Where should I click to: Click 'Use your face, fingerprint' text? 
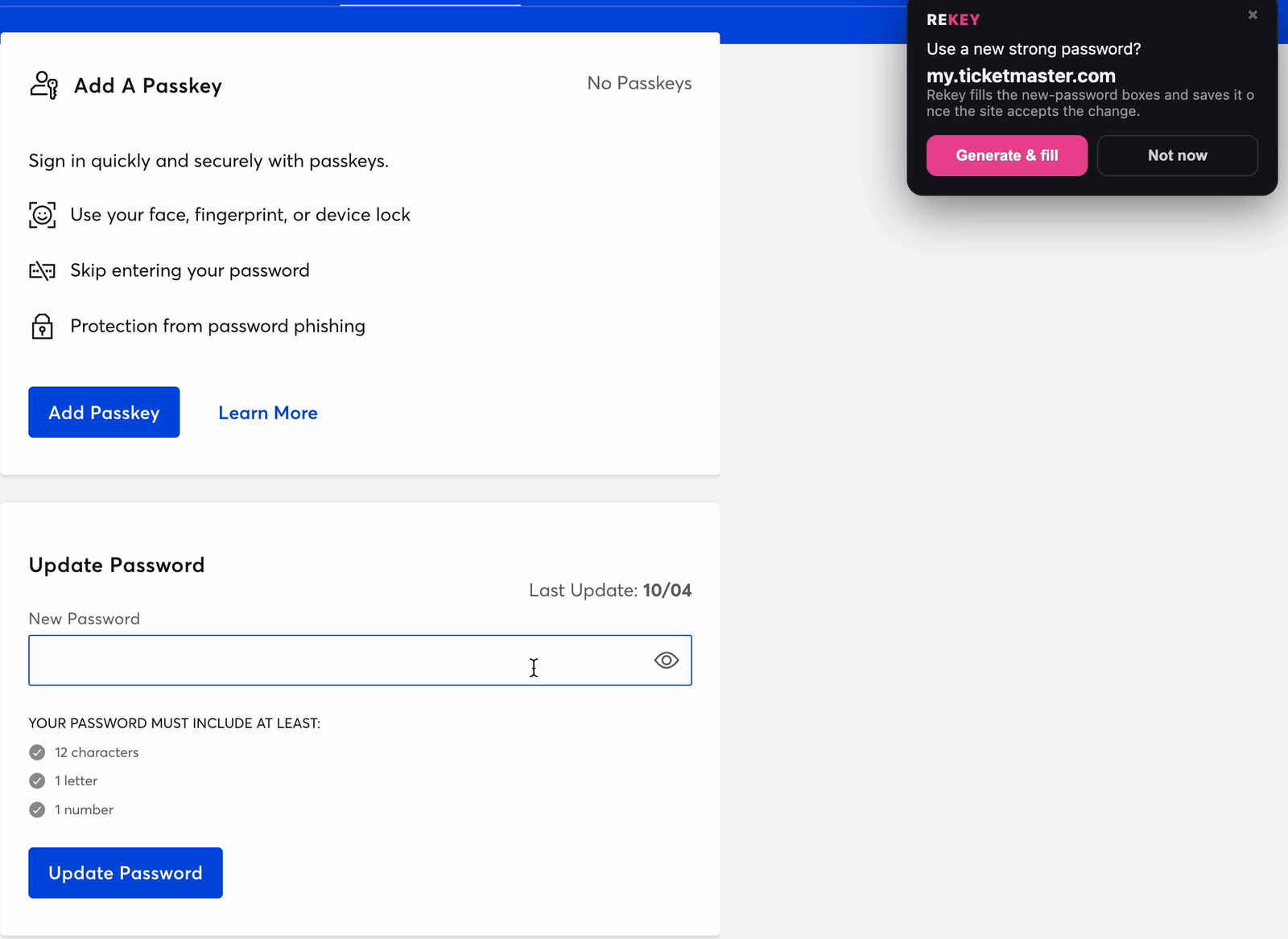(240, 215)
